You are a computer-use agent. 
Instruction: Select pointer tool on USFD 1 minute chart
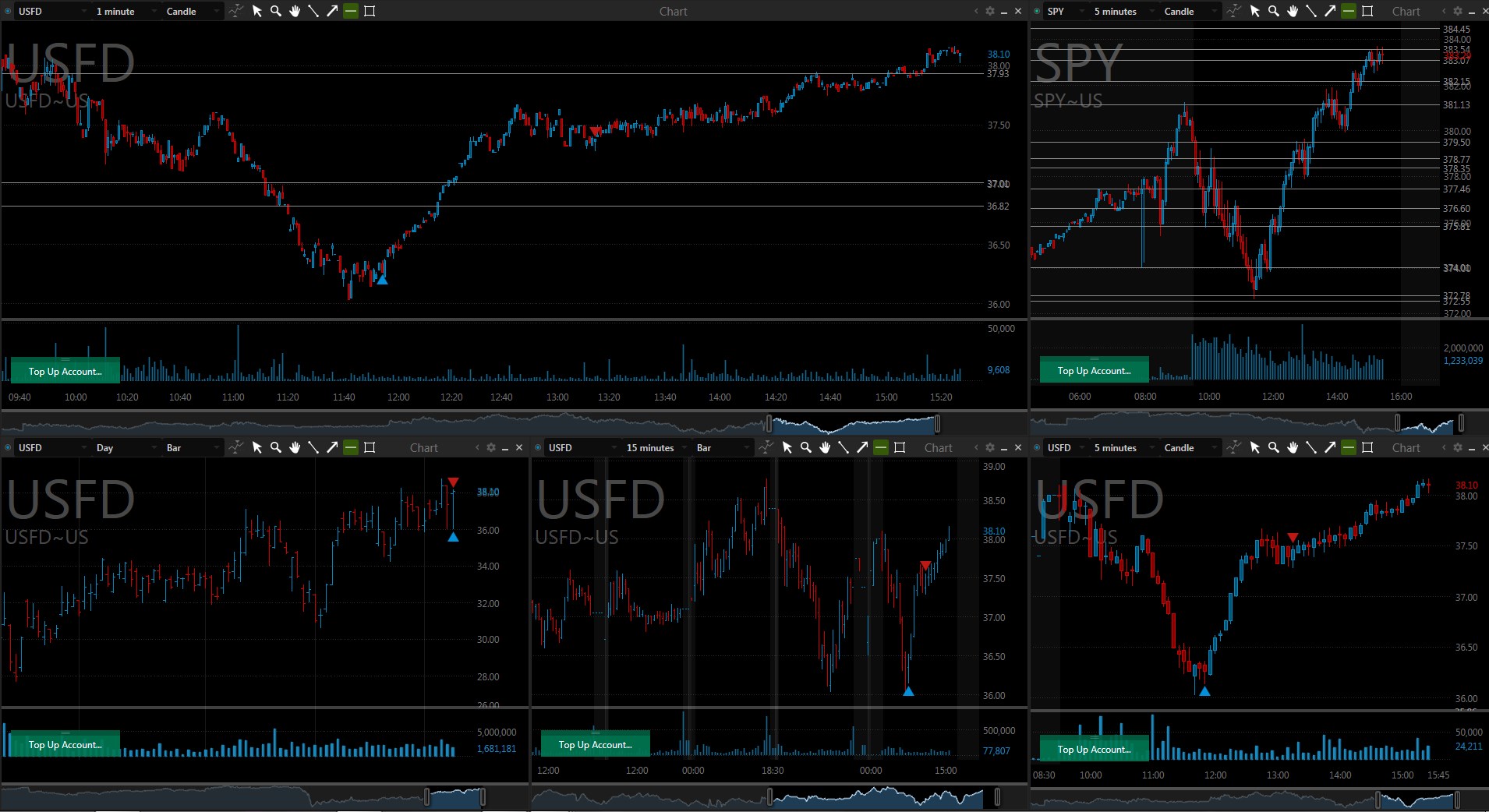tap(257, 11)
